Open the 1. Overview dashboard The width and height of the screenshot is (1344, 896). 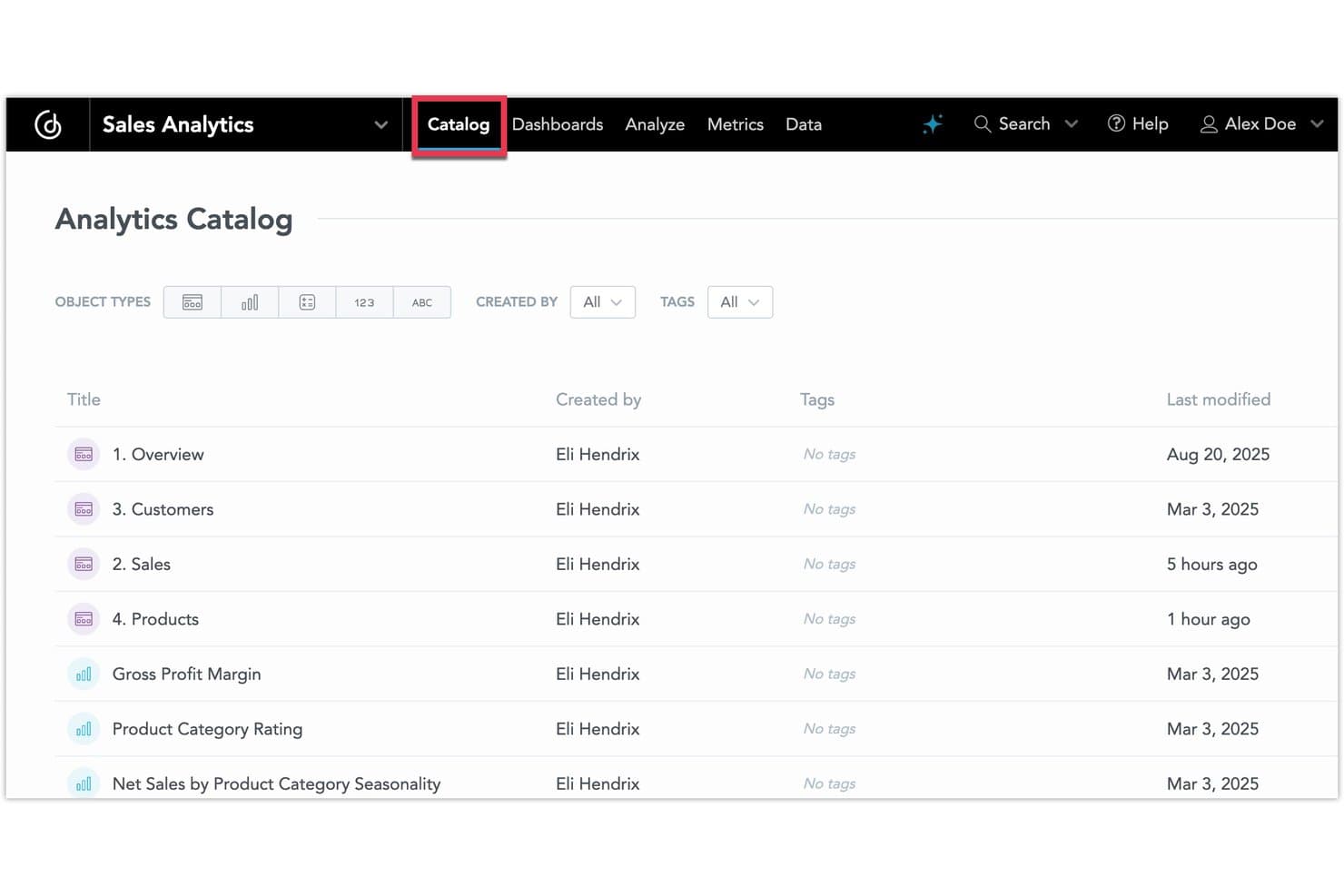(158, 454)
